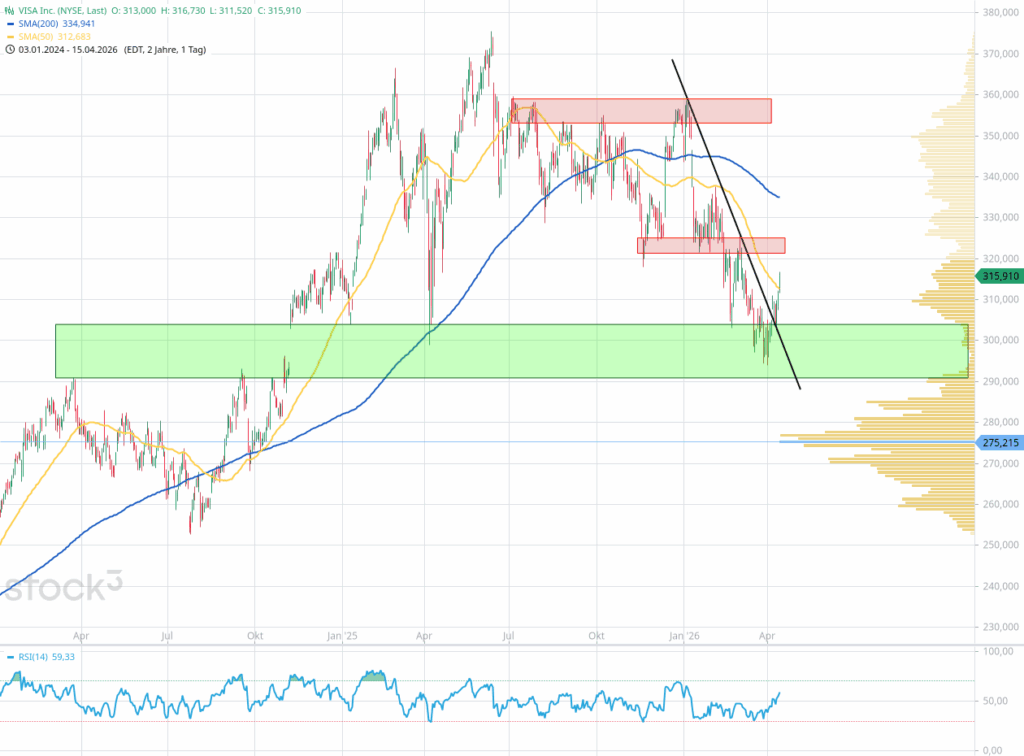Viewport: 1024px width, 756px height.
Task: Open the SMA(50) indicator label
Action: click(36, 36)
